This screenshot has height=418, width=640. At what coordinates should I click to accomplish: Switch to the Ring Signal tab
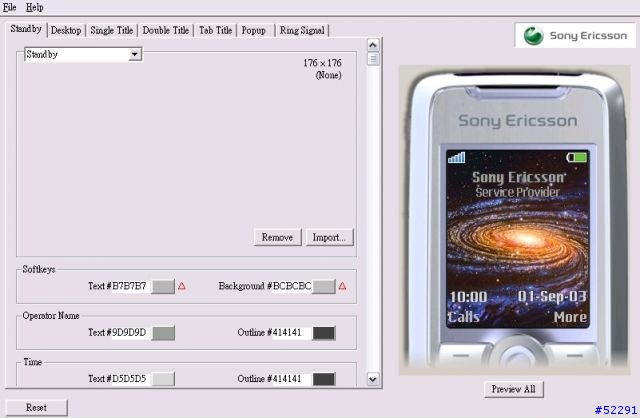tap(302, 30)
